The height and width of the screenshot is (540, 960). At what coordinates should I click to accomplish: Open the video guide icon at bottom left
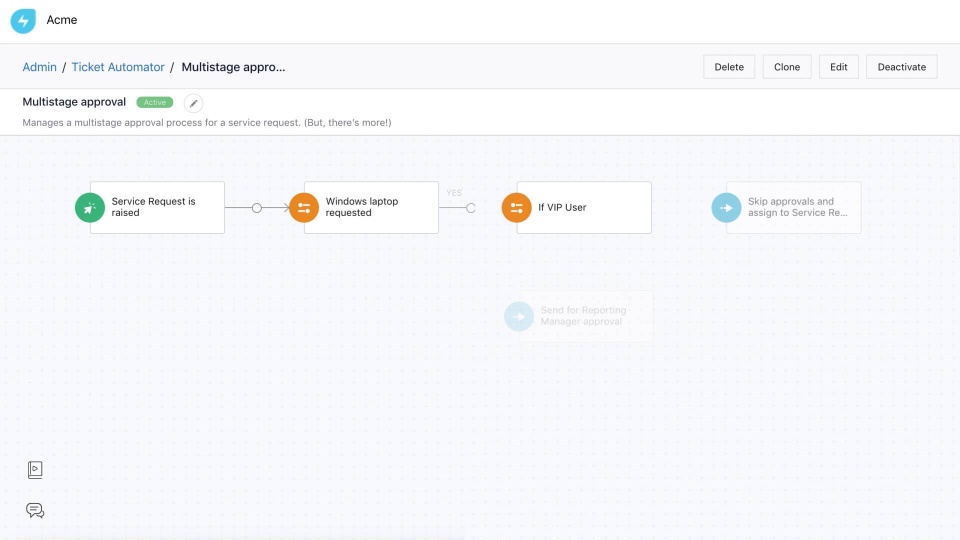[x=35, y=470]
